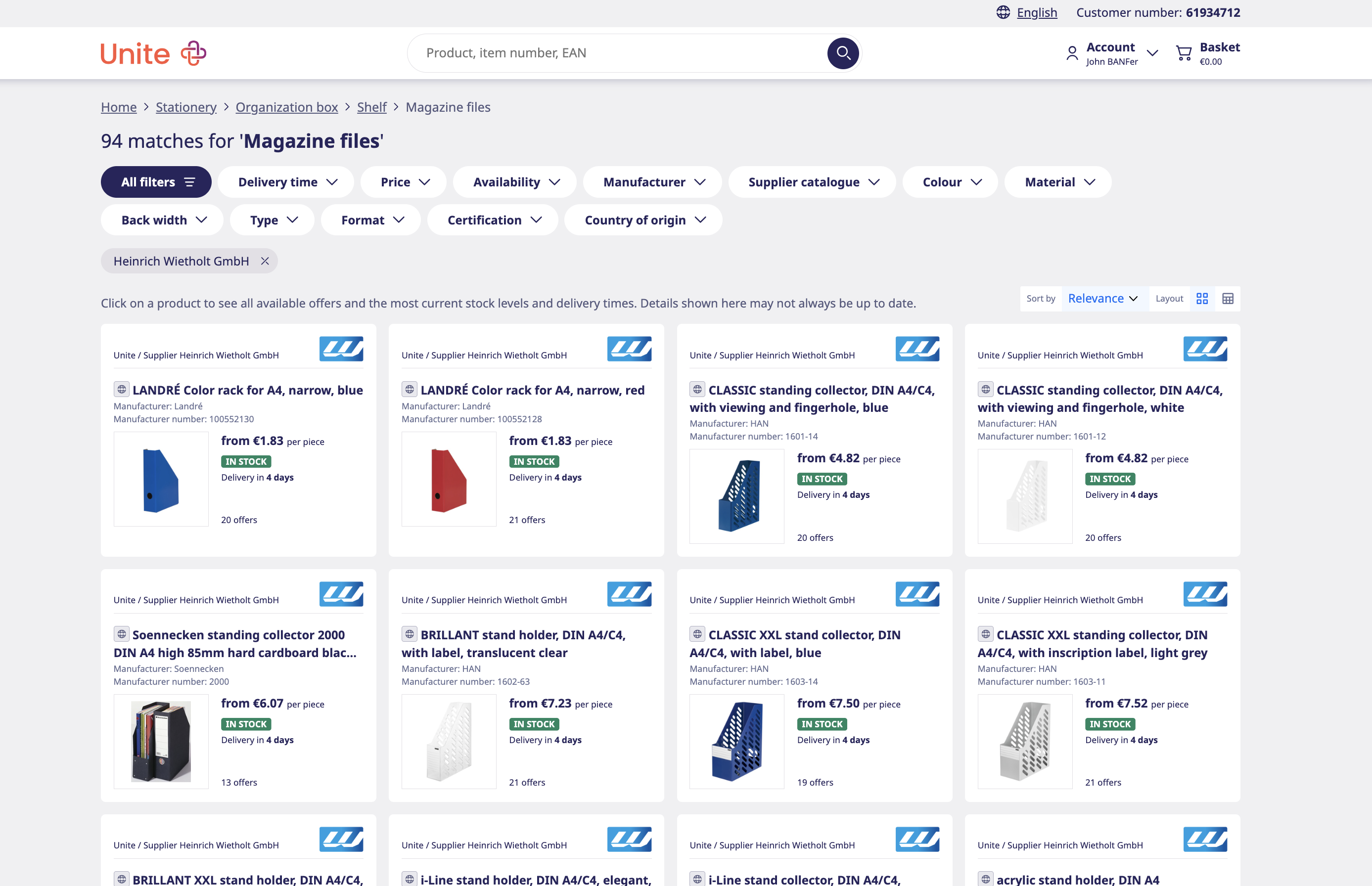Click supplier logo on CLASSIC XXL light grey card

[1205, 594]
